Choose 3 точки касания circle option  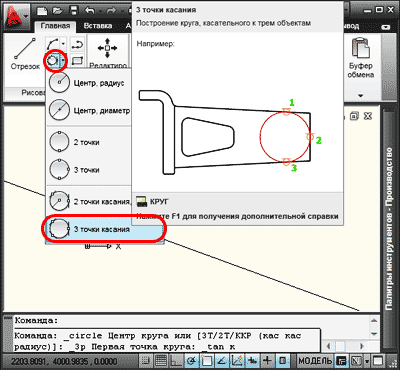104,229
